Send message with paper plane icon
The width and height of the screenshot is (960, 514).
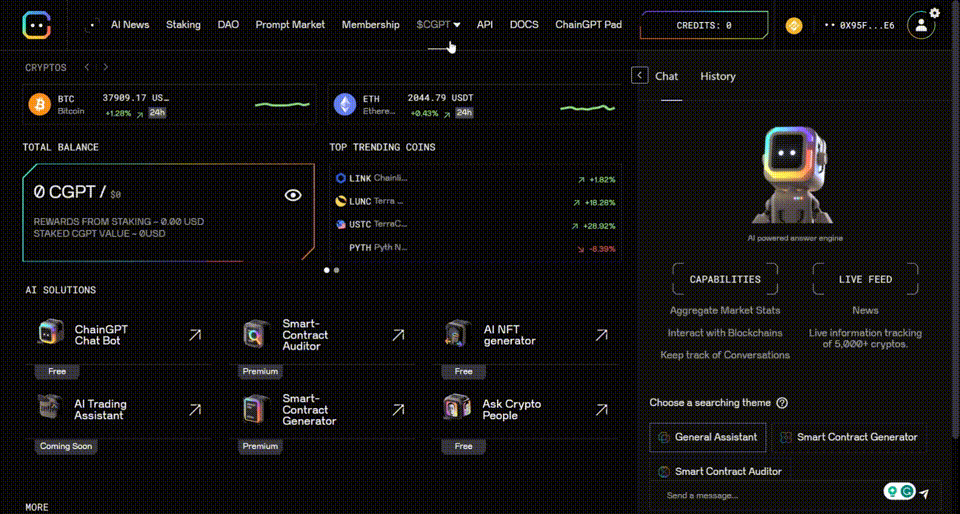click(924, 493)
